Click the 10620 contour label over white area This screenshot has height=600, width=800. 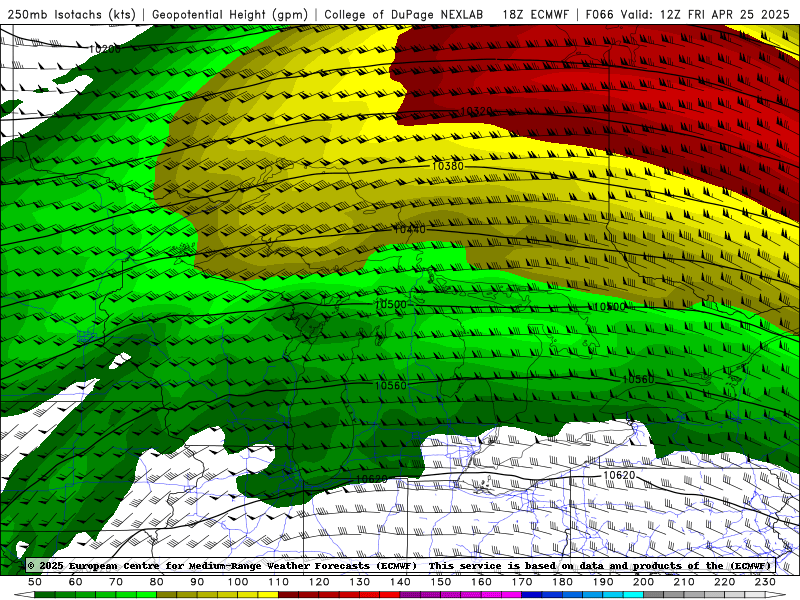(619, 476)
